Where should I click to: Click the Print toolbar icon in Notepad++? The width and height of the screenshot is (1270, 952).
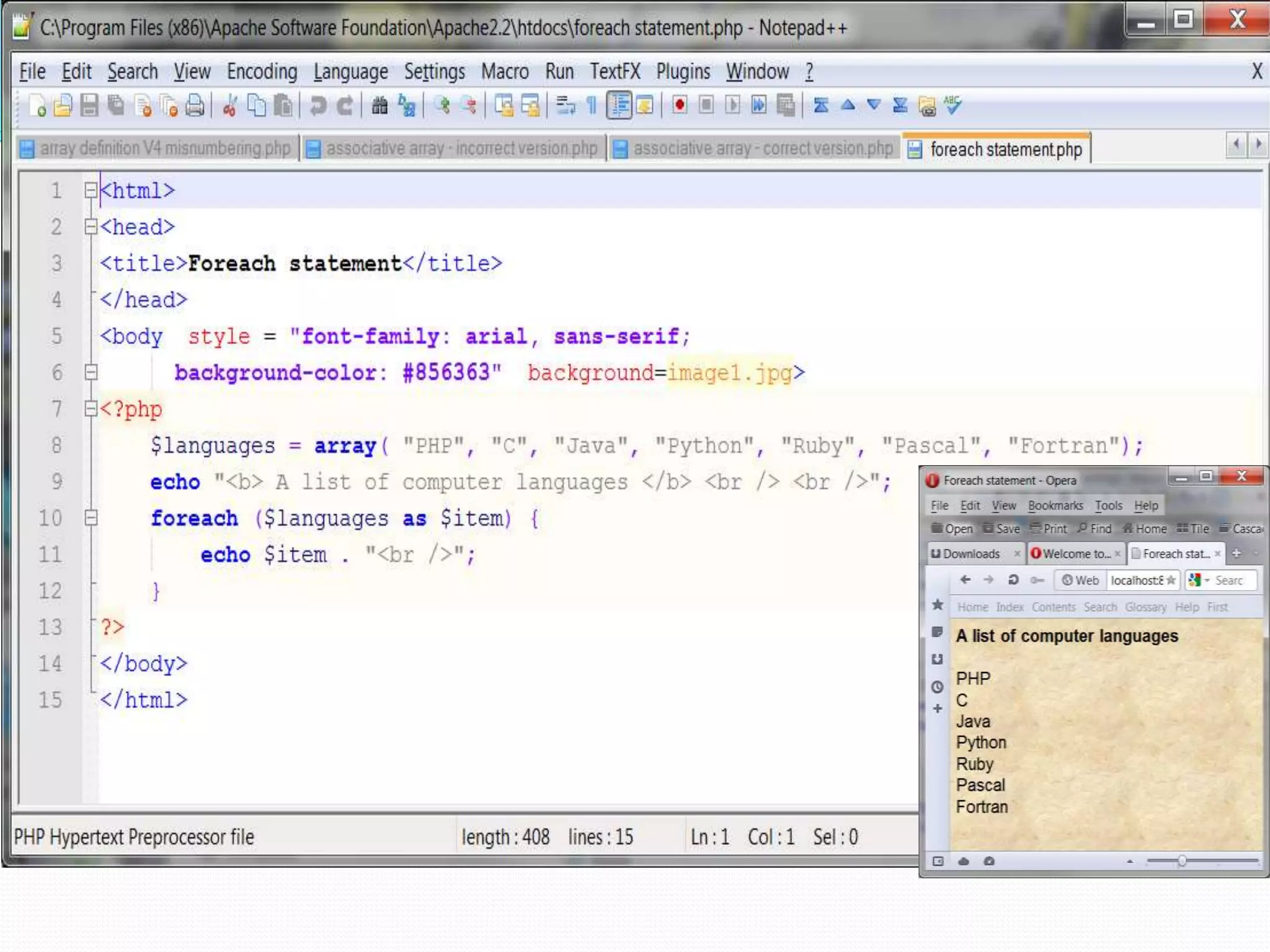click(195, 106)
